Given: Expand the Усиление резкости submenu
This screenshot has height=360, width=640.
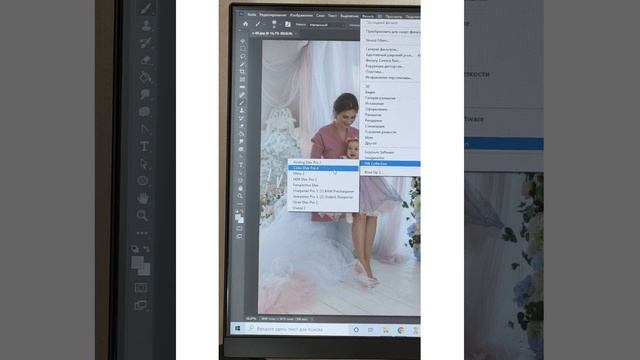Looking at the screenshot, I should tap(390, 132).
